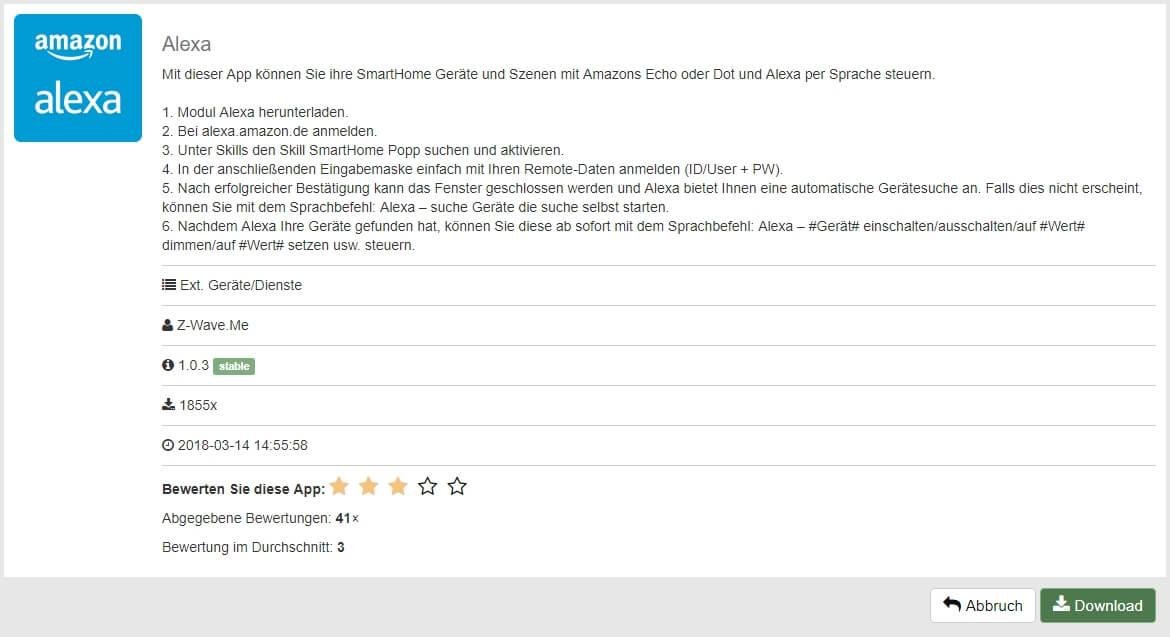Select the third rating star
The height and width of the screenshot is (637, 1170).
(398, 487)
